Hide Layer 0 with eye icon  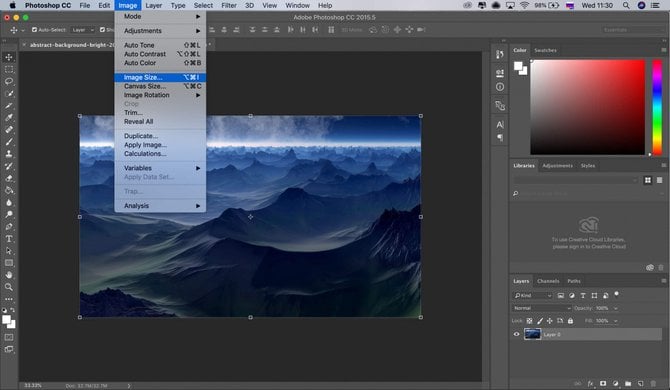pos(516,334)
